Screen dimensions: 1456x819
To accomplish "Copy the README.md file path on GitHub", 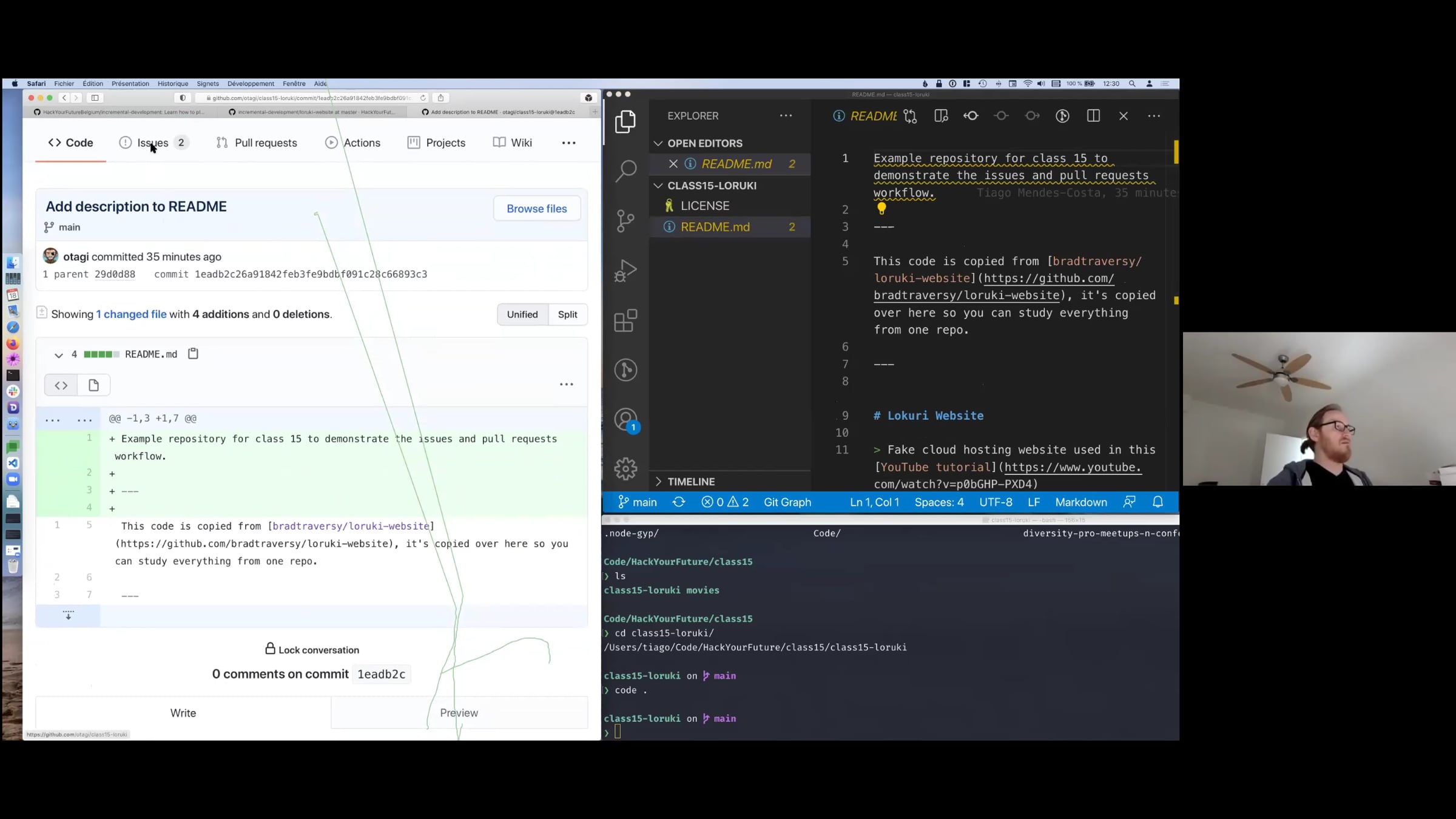I will pyautogui.click(x=193, y=354).
